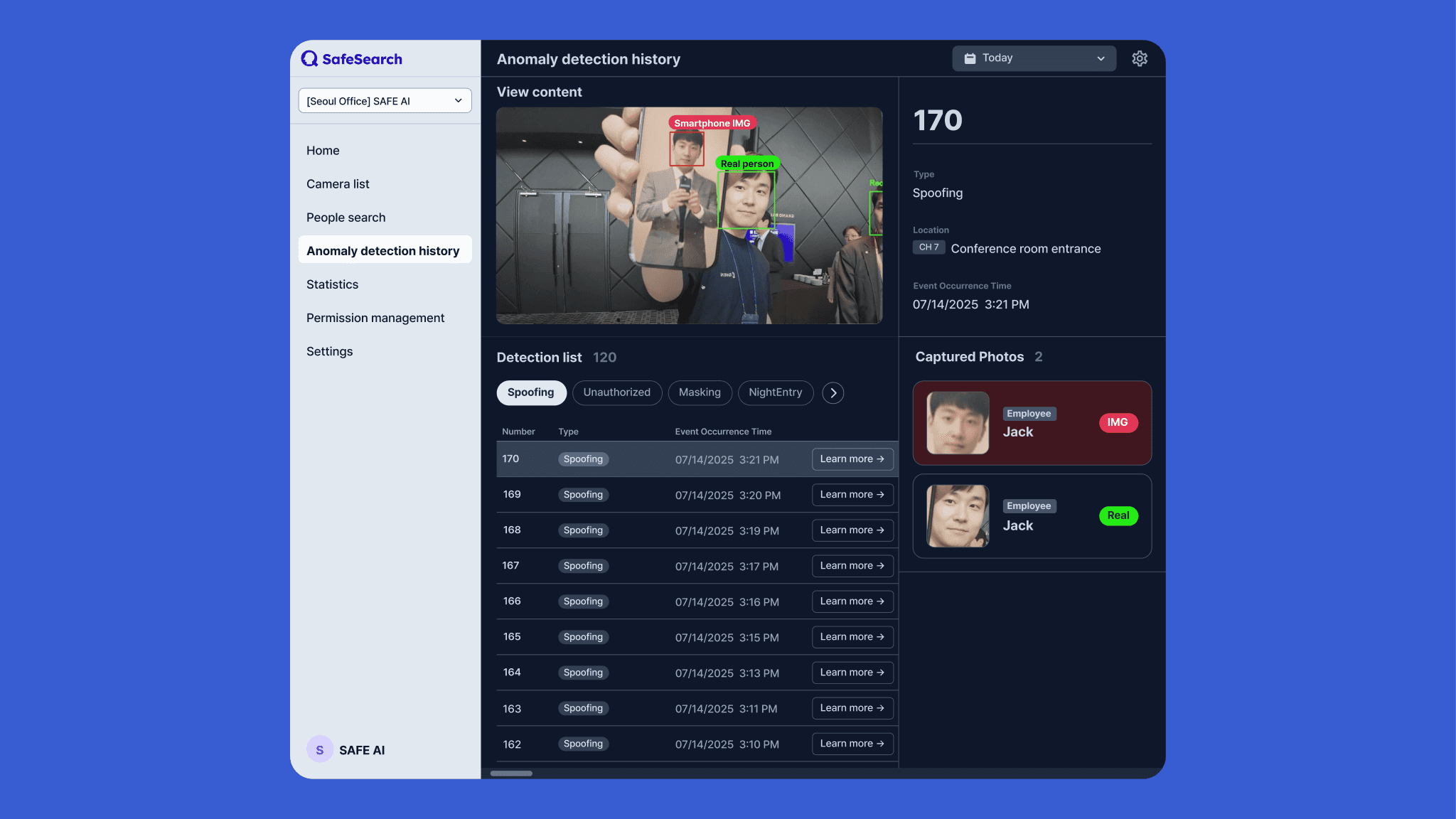Toggle the Masking filter chip

click(x=700, y=392)
